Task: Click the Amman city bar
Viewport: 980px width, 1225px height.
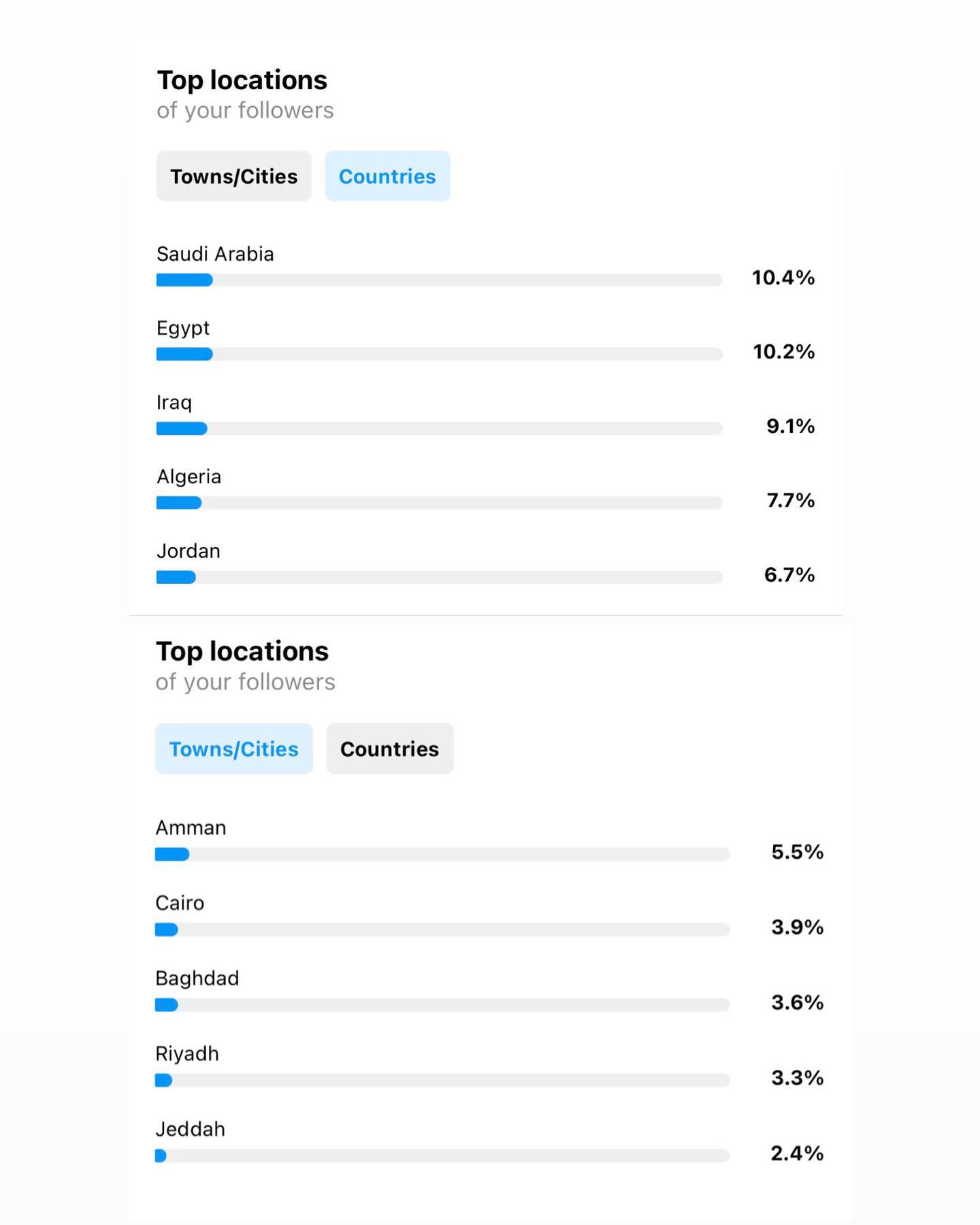Action: pos(442,854)
